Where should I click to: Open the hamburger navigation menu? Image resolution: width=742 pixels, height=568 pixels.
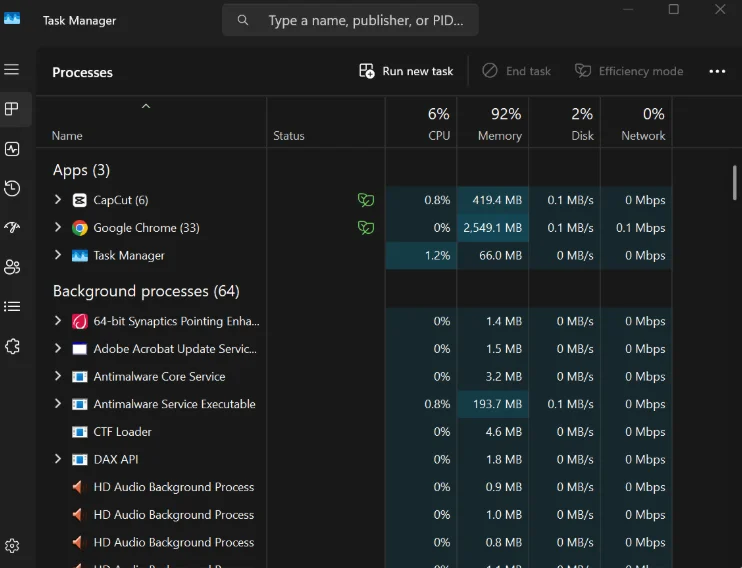[x=12, y=70]
